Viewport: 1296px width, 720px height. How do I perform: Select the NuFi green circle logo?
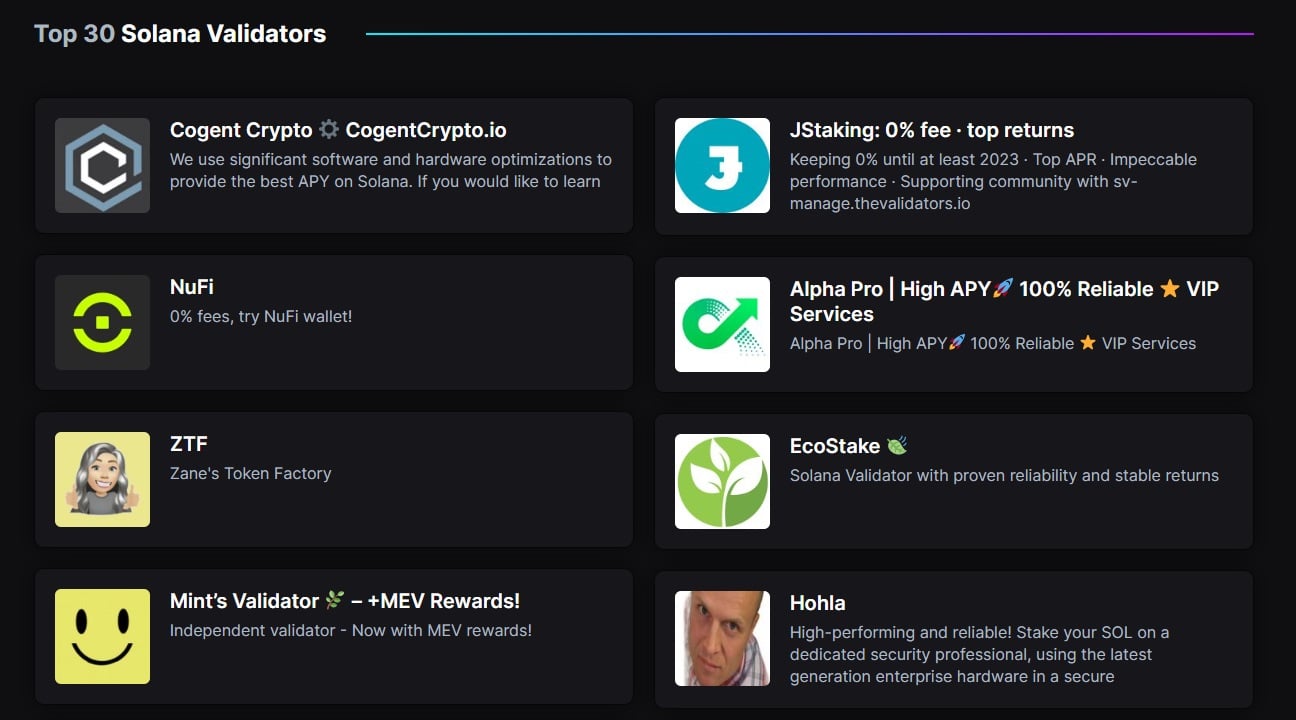[x=102, y=323]
